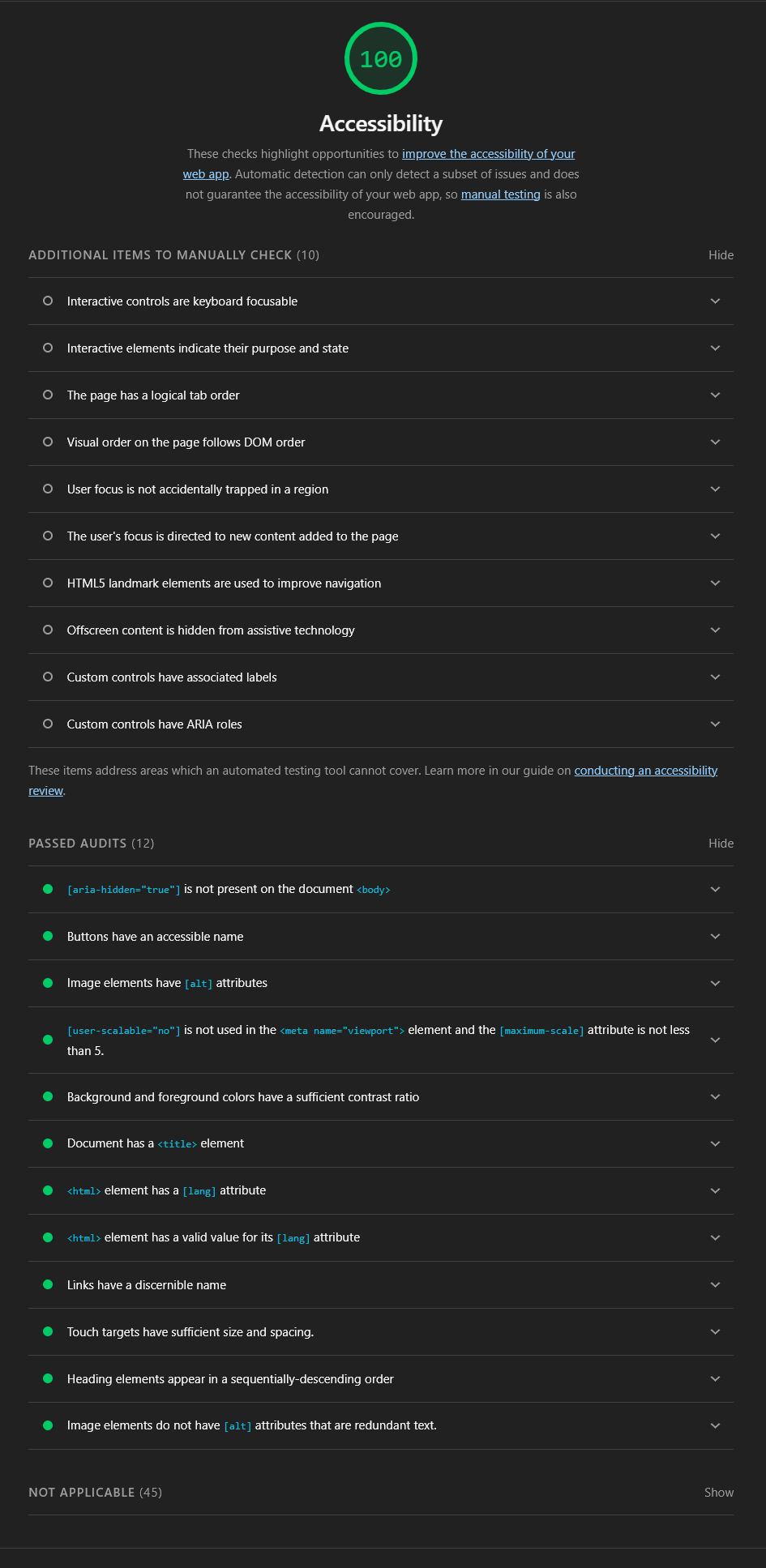Screen dimensions: 766x1568
Task: Click the green dot beside Touch targets audit
Action: coord(48,1331)
